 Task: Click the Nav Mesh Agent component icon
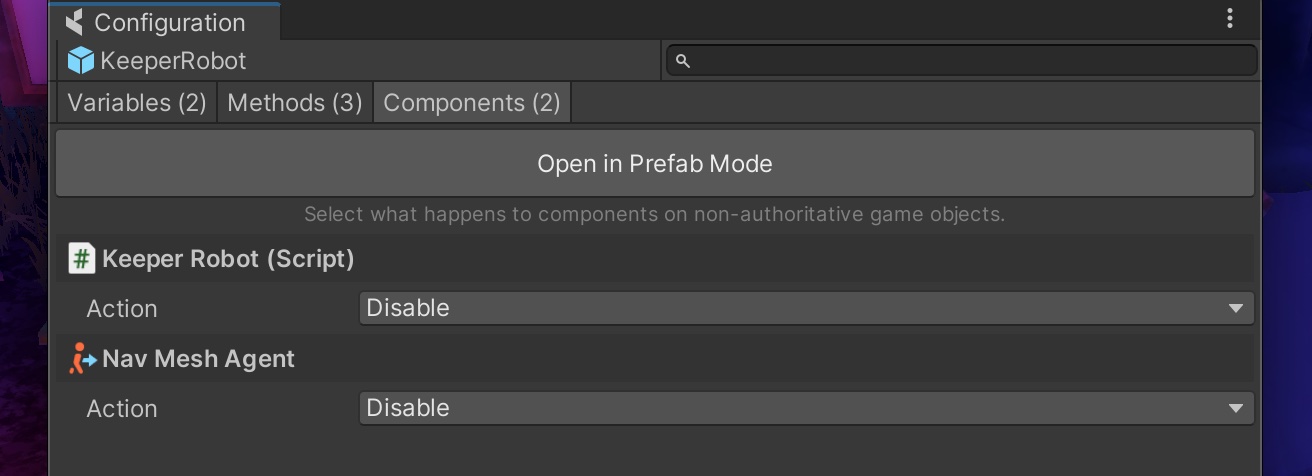(x=82, y=359)
